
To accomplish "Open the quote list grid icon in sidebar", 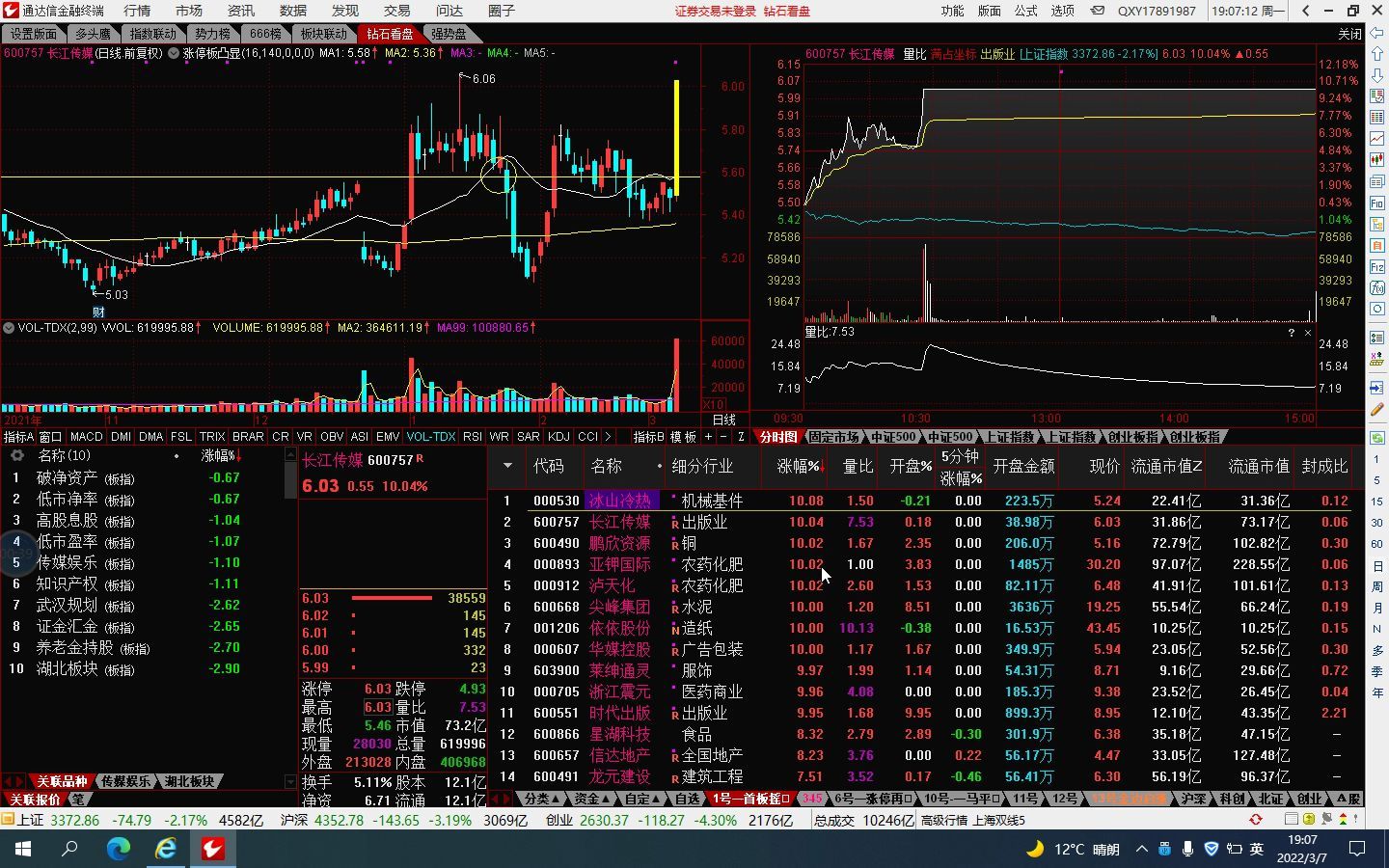I will pos(1377,118).
